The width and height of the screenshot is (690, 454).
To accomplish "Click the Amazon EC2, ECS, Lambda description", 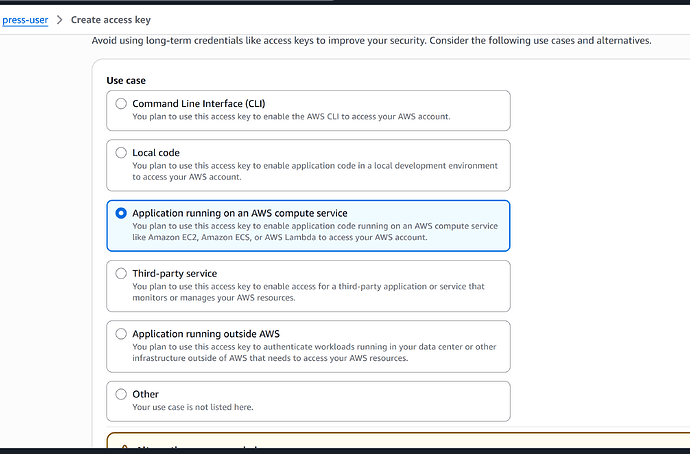I will point(315,231).
